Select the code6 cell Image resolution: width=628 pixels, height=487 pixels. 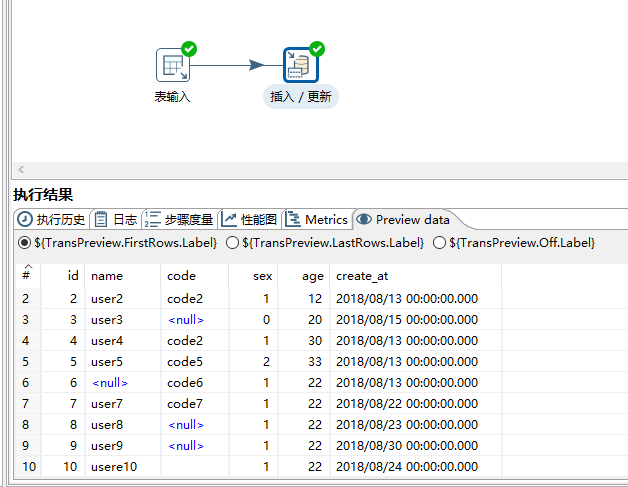tap(195, 382)
